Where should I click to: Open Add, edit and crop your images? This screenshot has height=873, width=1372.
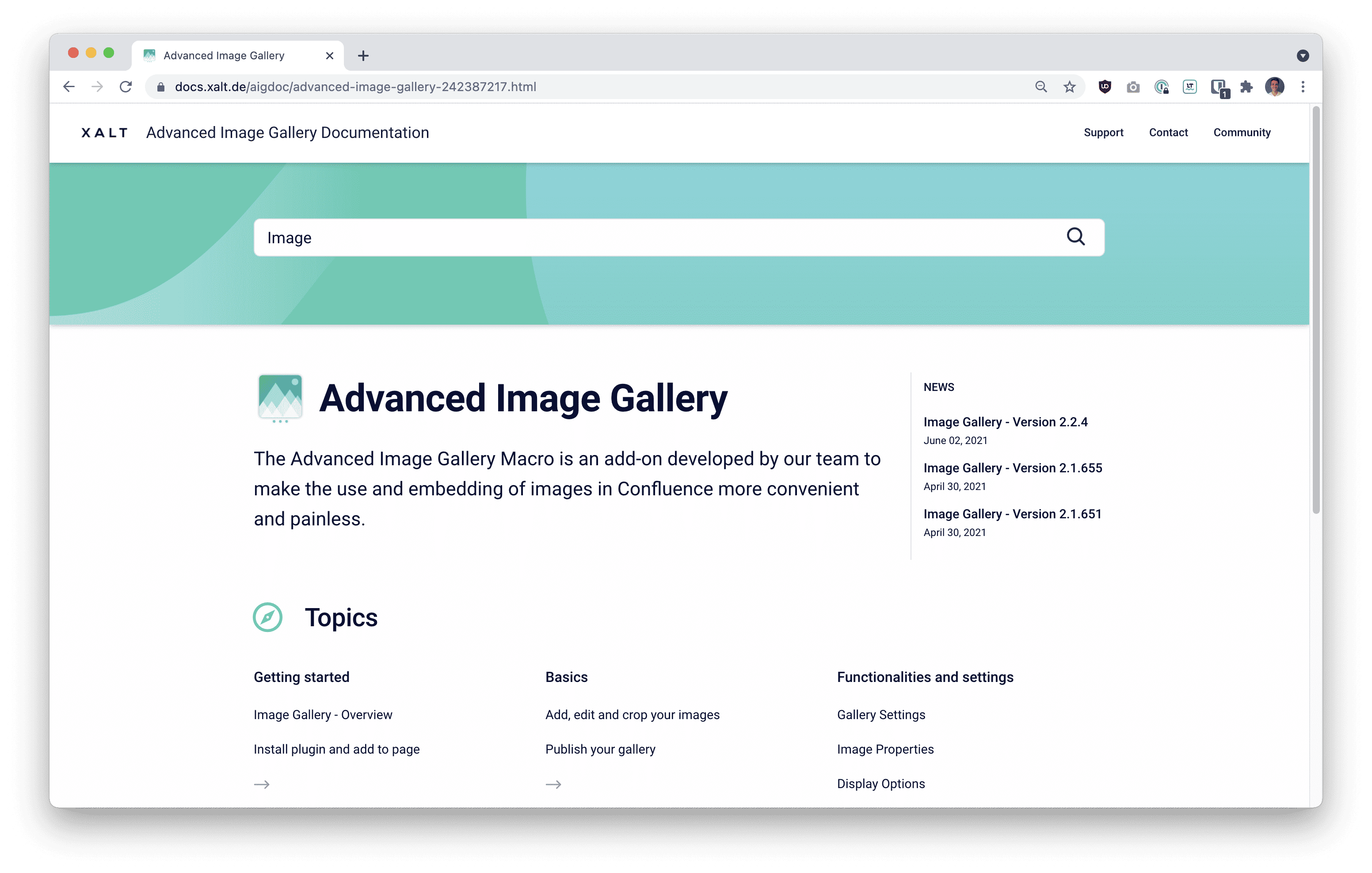pos(632,715)
